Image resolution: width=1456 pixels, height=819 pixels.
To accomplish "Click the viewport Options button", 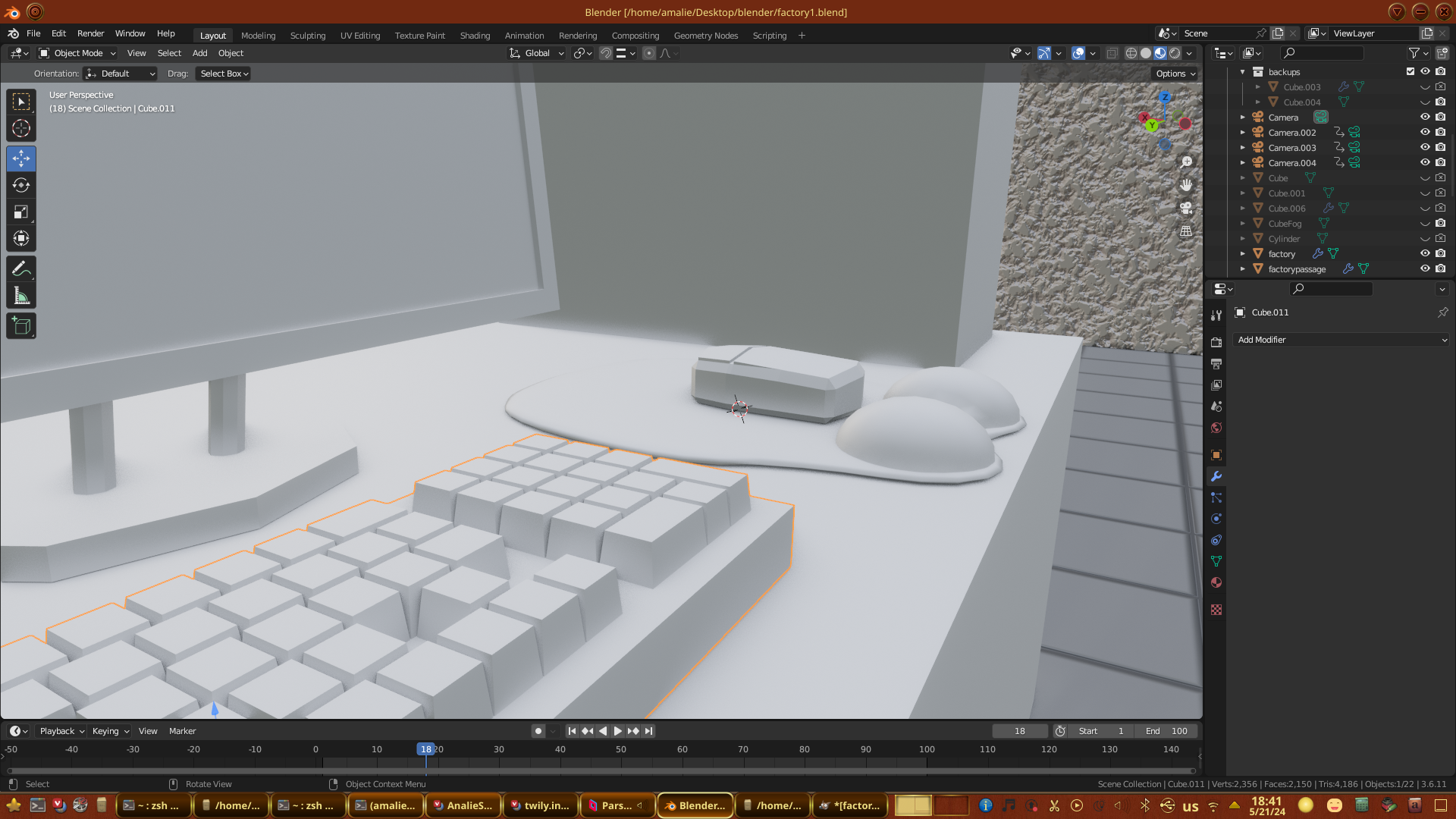I will coord(1175,74).
